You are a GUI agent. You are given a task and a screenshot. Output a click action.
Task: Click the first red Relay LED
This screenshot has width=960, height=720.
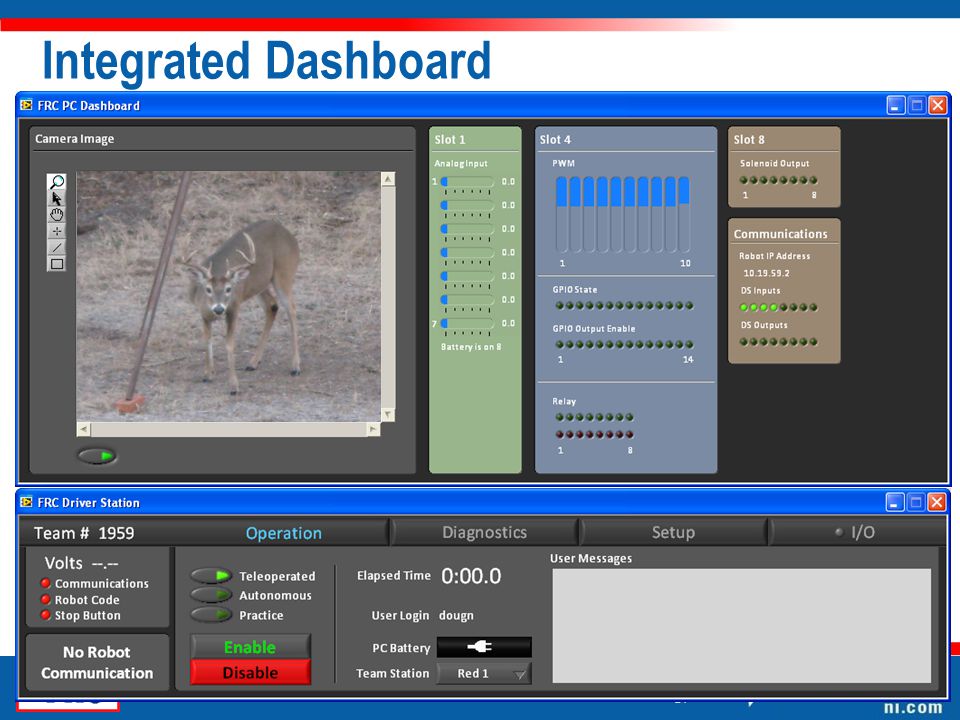[x=560, y=434]
